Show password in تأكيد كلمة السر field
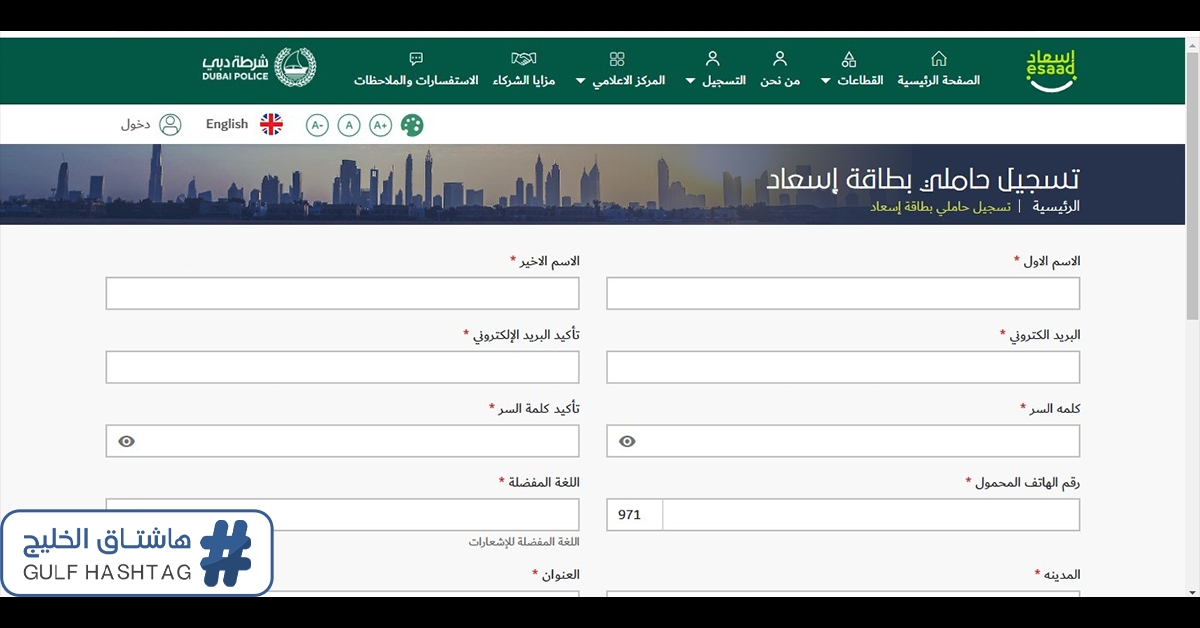Screen dimensions: 1200x628 (126, 441)
